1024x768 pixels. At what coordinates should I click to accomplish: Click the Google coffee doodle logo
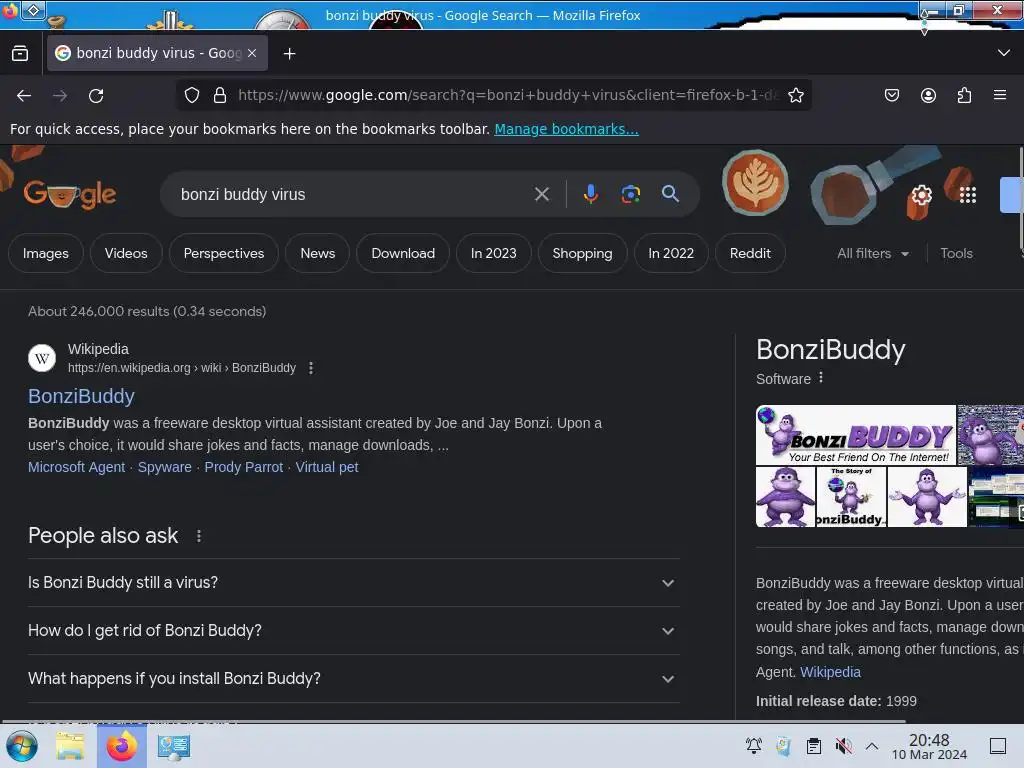pyautogui.click(x=70, y=194)
